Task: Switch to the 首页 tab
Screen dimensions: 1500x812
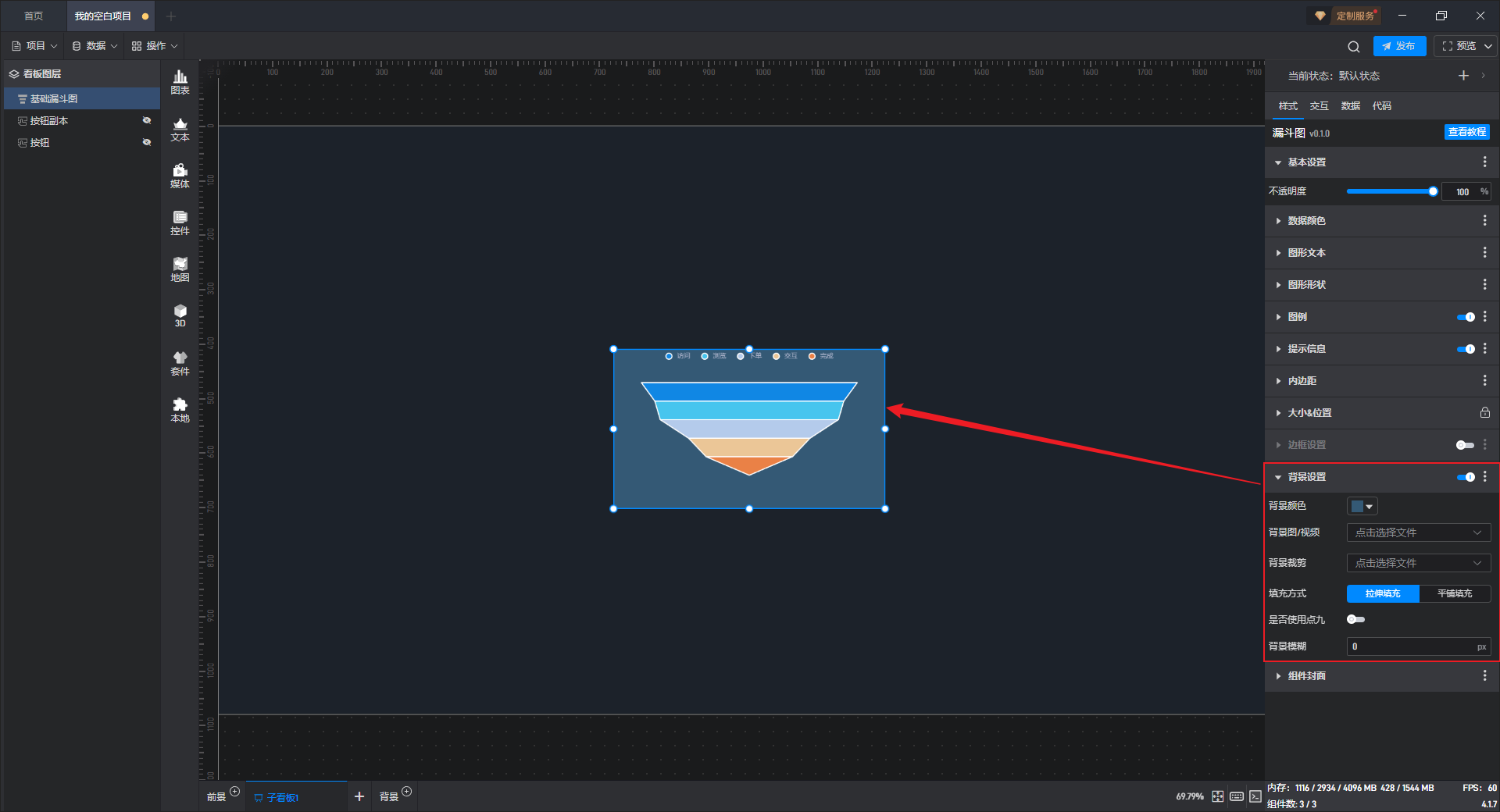Action: [x=34, y=16]
